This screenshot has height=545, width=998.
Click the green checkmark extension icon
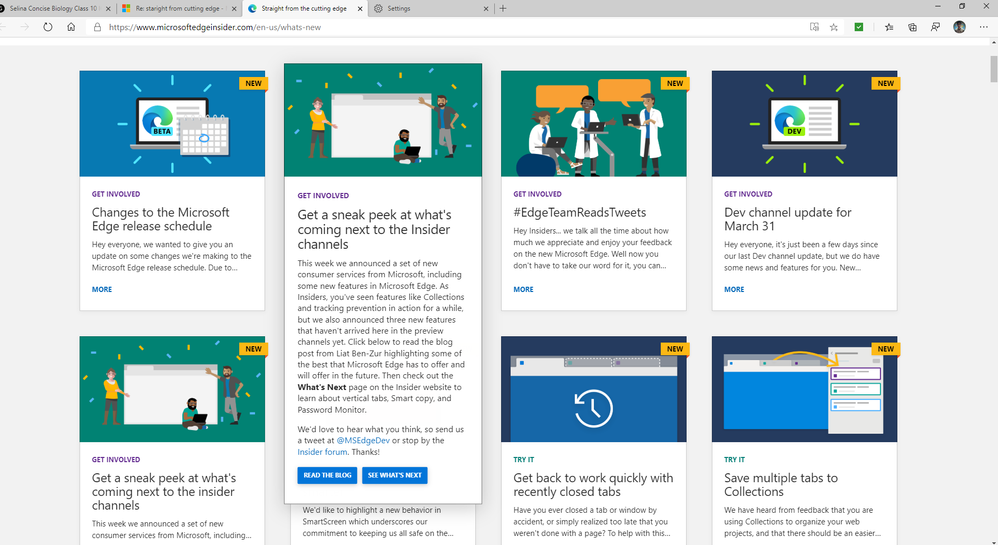pos(859,27)
